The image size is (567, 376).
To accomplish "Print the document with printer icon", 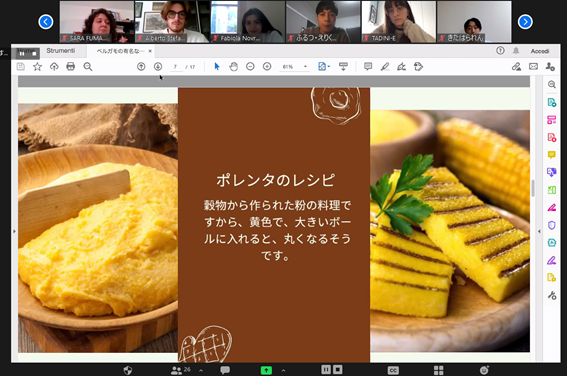I will (x=71, y=67).
